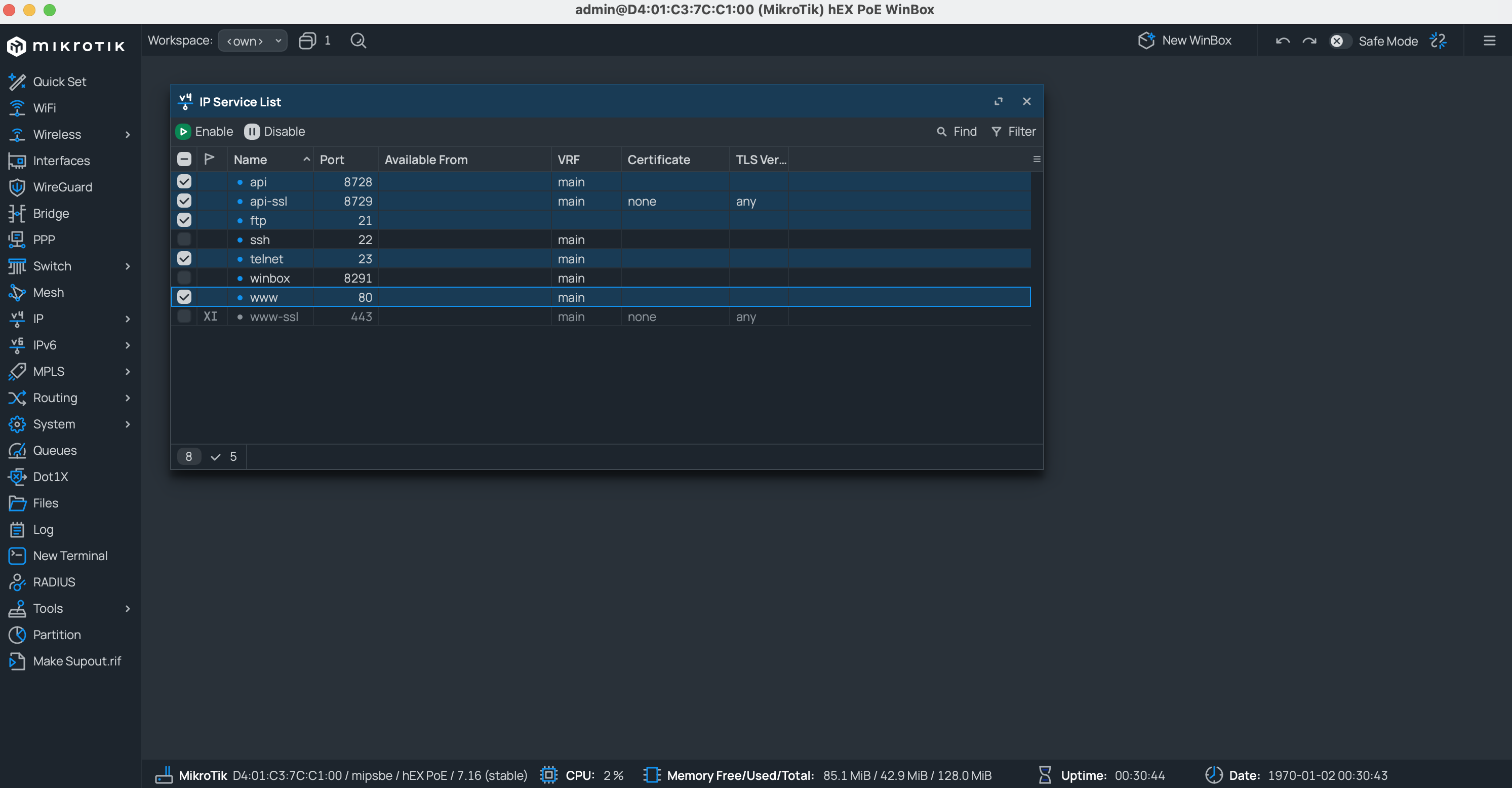Click the Partition sidebar icon
Viewport: 1512px width, 788px height.
point(17,635)
